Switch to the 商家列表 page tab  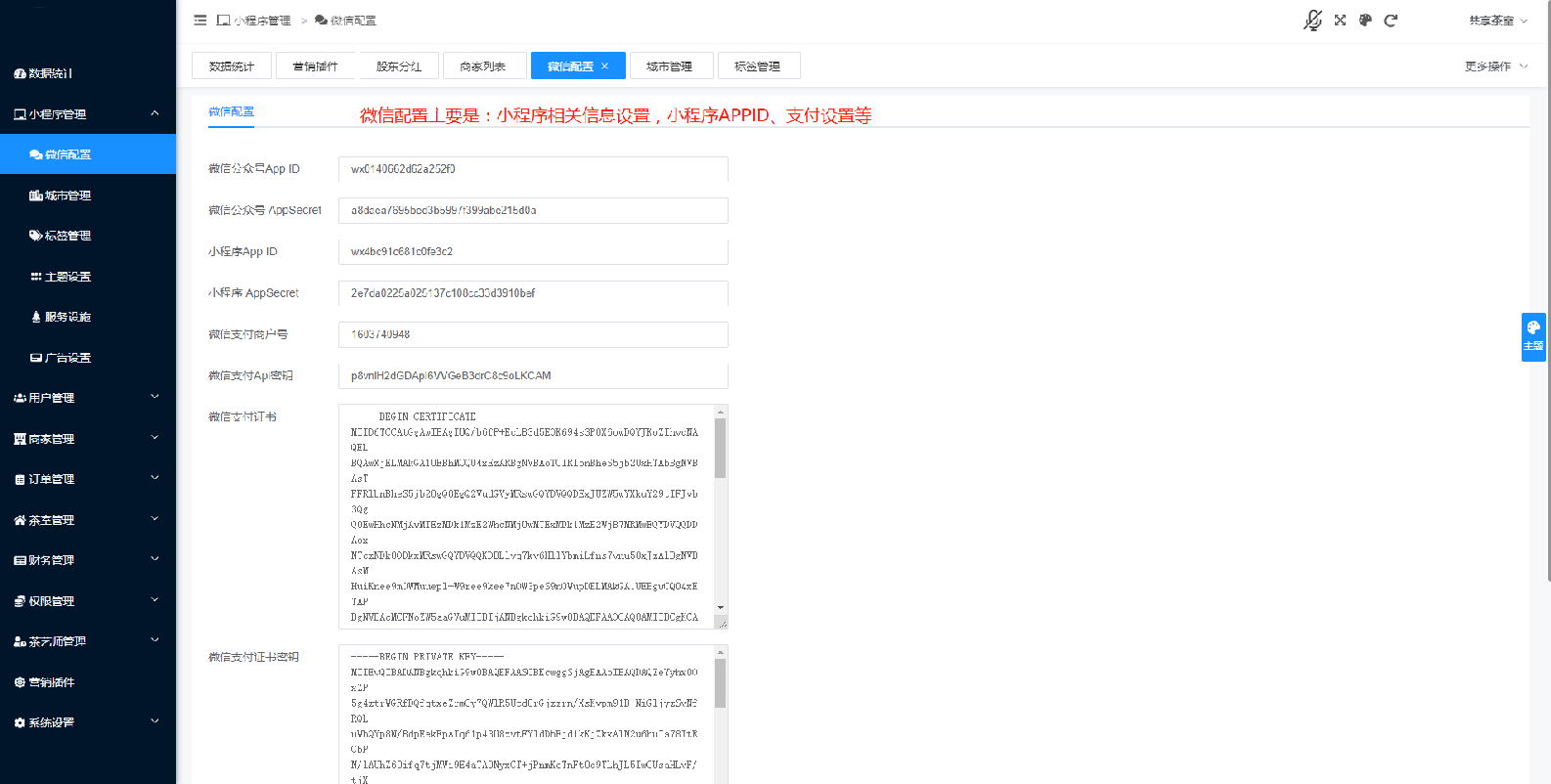click(x=483, y=65)
